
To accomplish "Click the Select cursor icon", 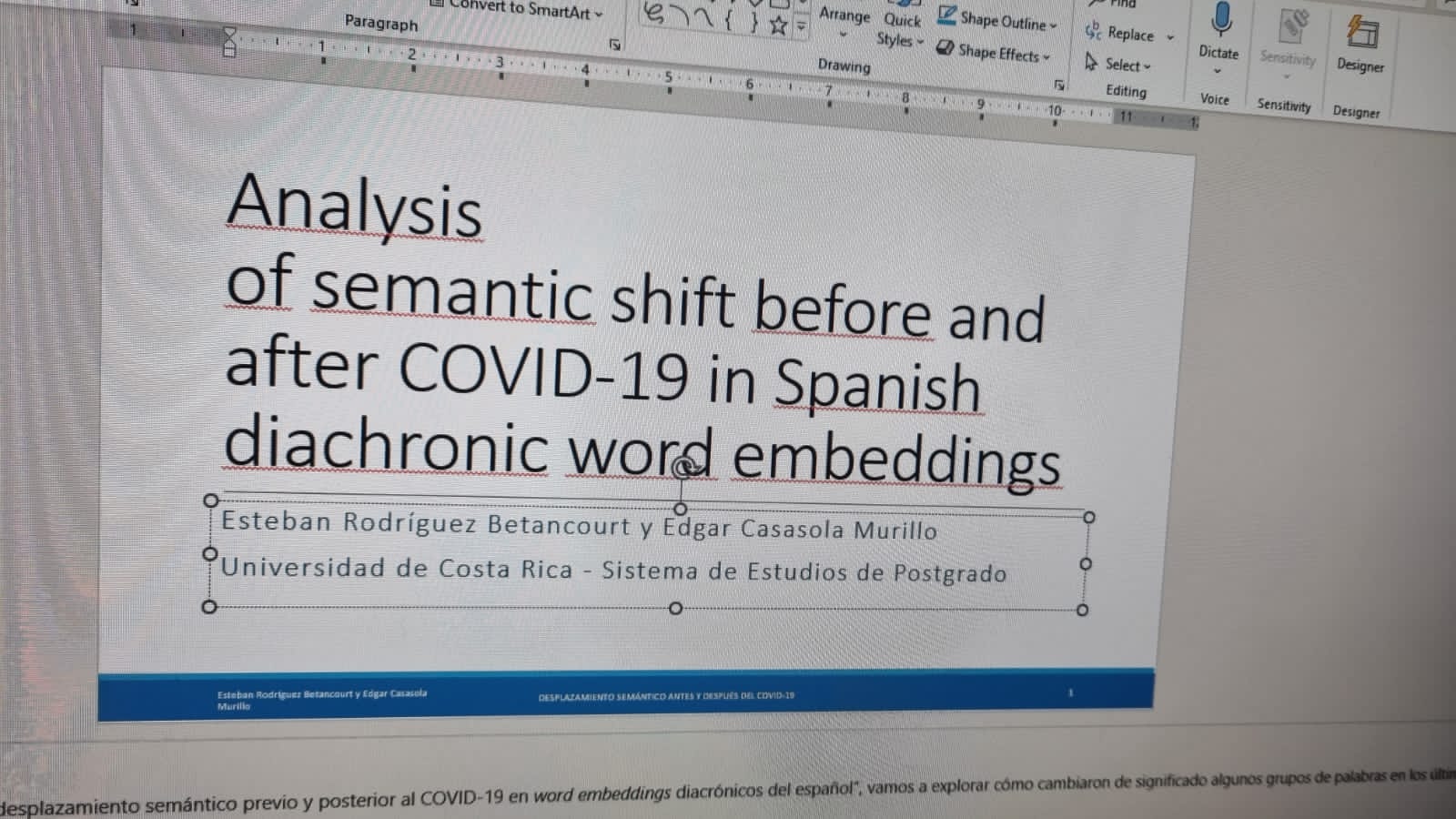I will [1091, 62].
